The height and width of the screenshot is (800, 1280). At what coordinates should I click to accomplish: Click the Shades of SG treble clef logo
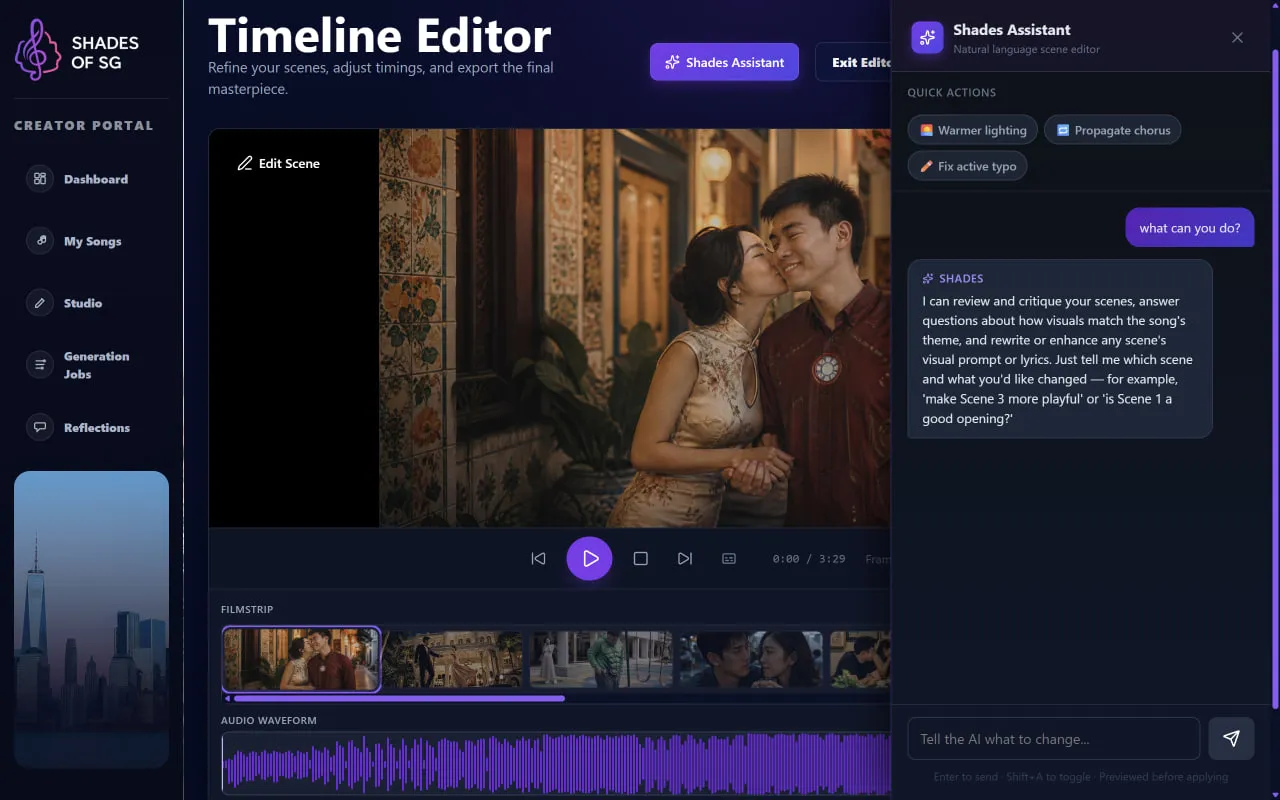[38, 50]
